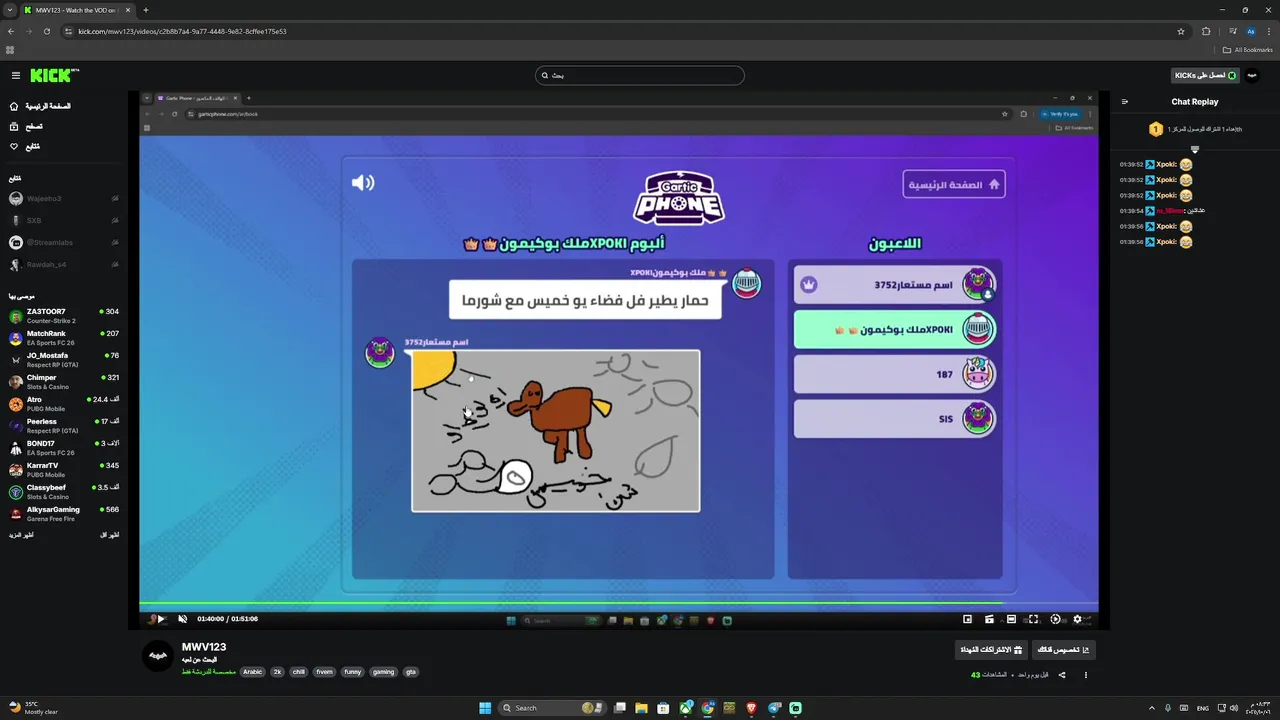Image resolution: width=1280 pixels, height=720 pixels.
Task: Open the MWV123 channel name link
Action: point(204,647)
